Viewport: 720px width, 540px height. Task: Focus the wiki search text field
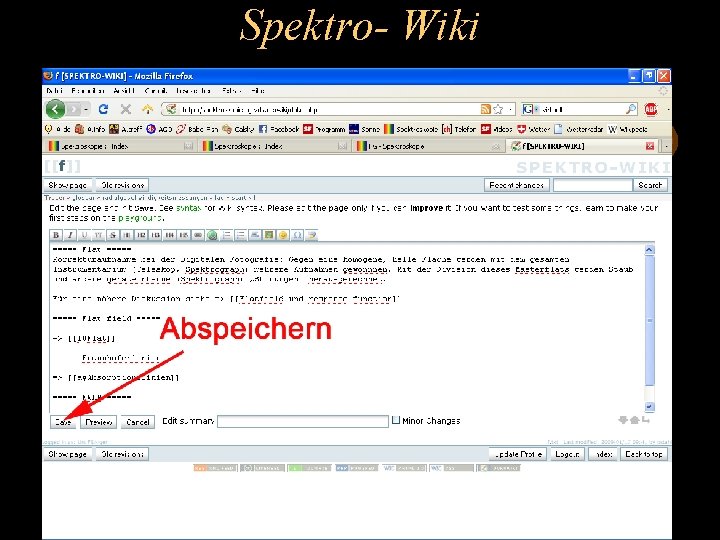coord(593,185)
